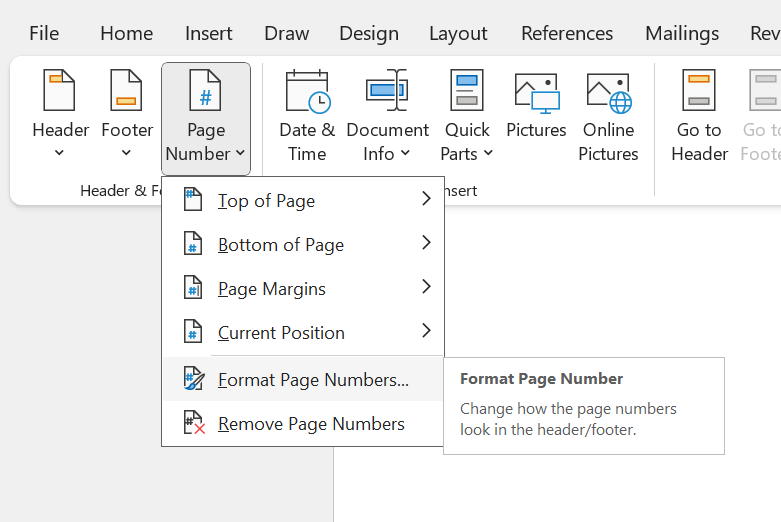Switch to the Insert tab
The height and width of the screenshot is (522, 781).
pos(209,33)
